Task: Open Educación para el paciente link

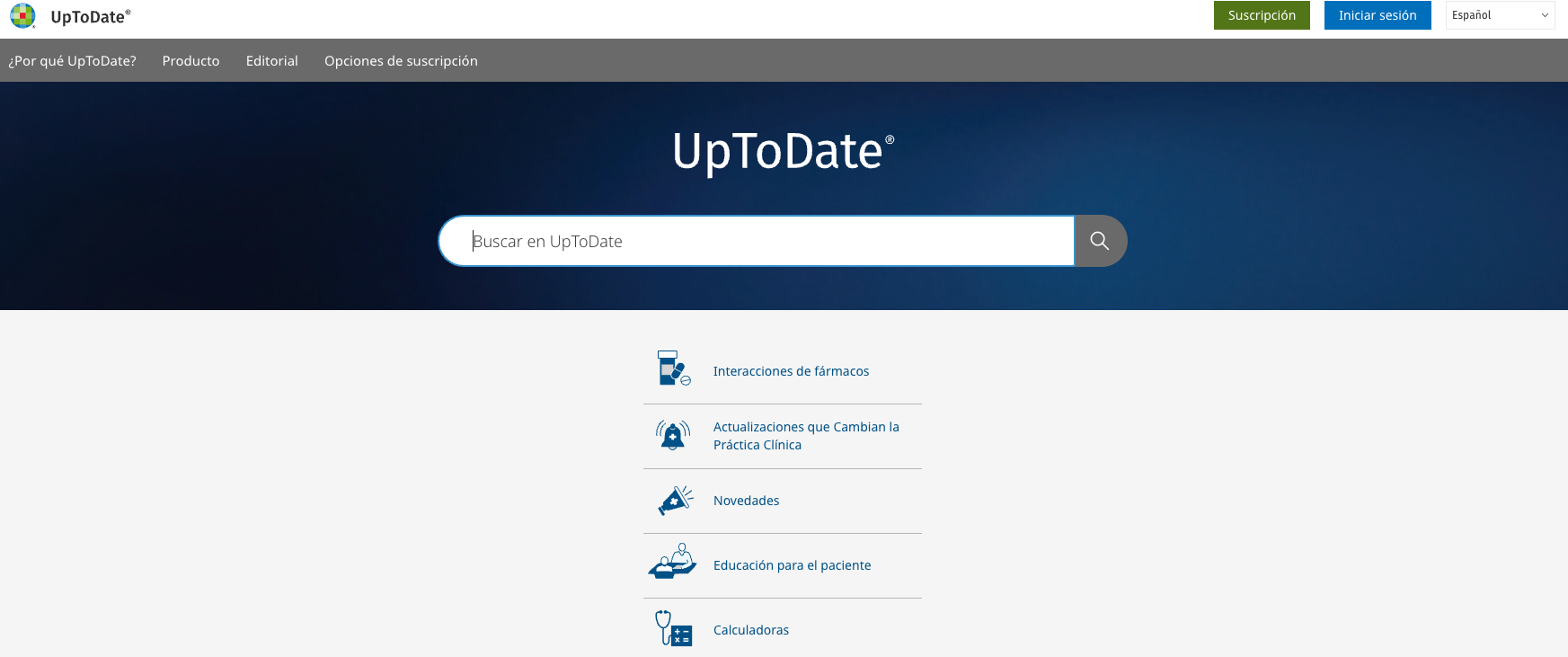Action: (x=792, y=565)
